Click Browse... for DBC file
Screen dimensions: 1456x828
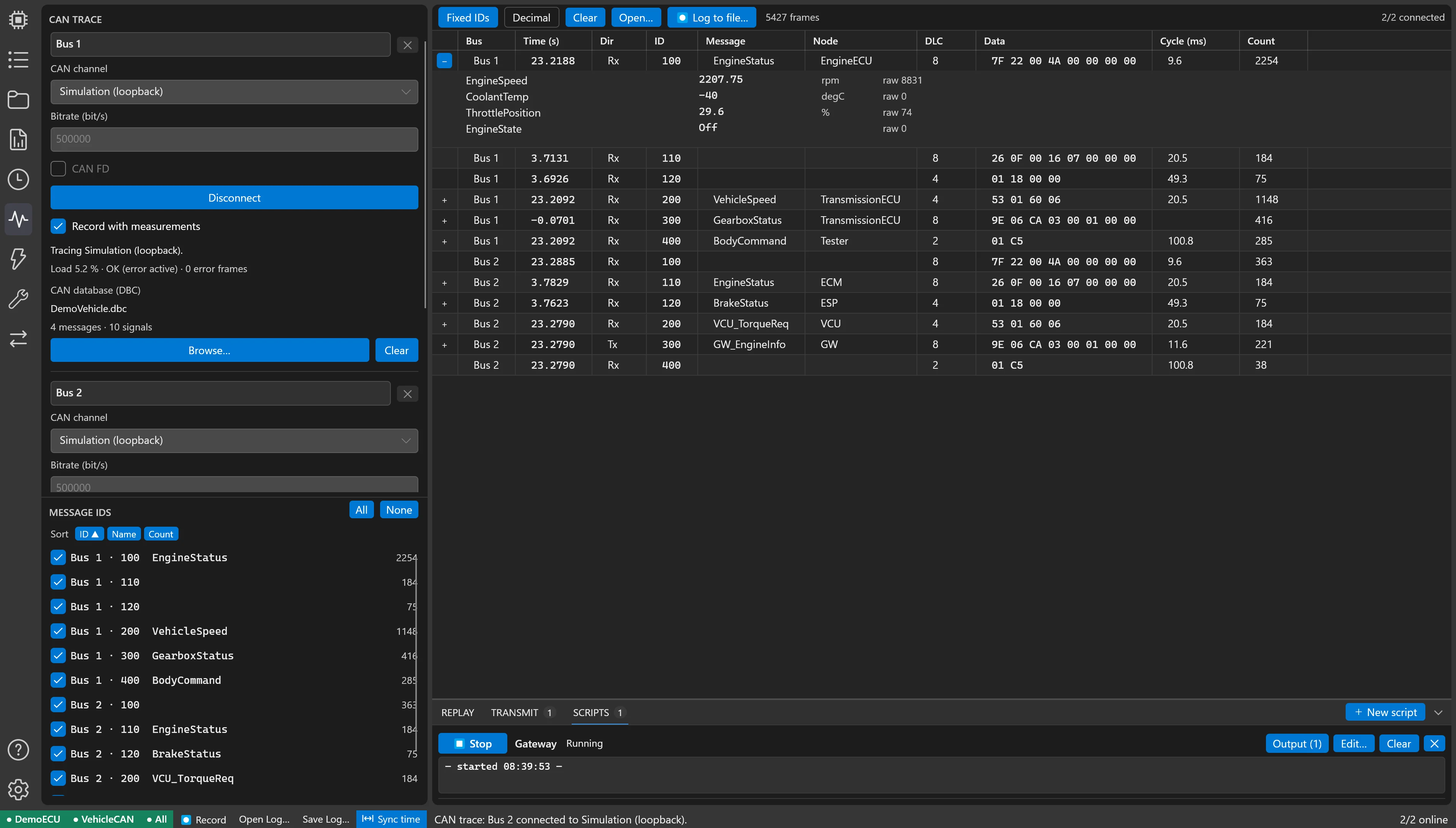(x=209, y=350)
